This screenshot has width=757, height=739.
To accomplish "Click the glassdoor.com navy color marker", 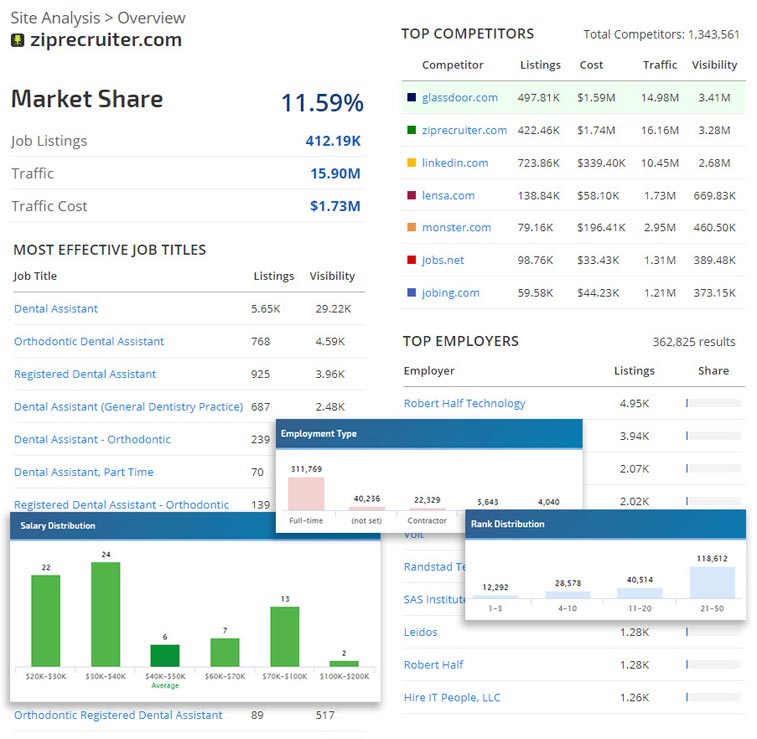I will pos(411,98).
